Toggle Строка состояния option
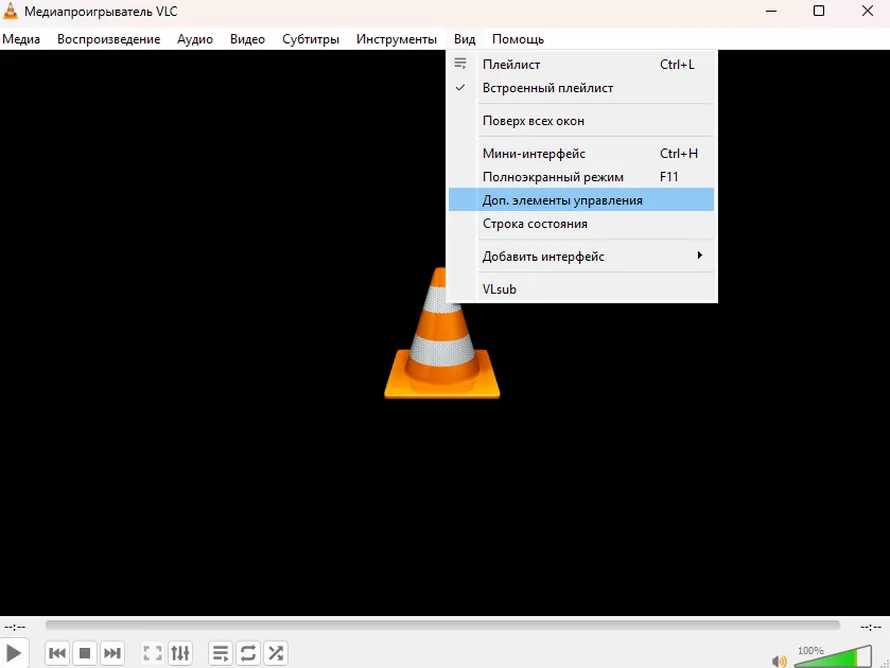Image resolution: width=890 pixels, height=668 pixels. (x=581, y=224)
